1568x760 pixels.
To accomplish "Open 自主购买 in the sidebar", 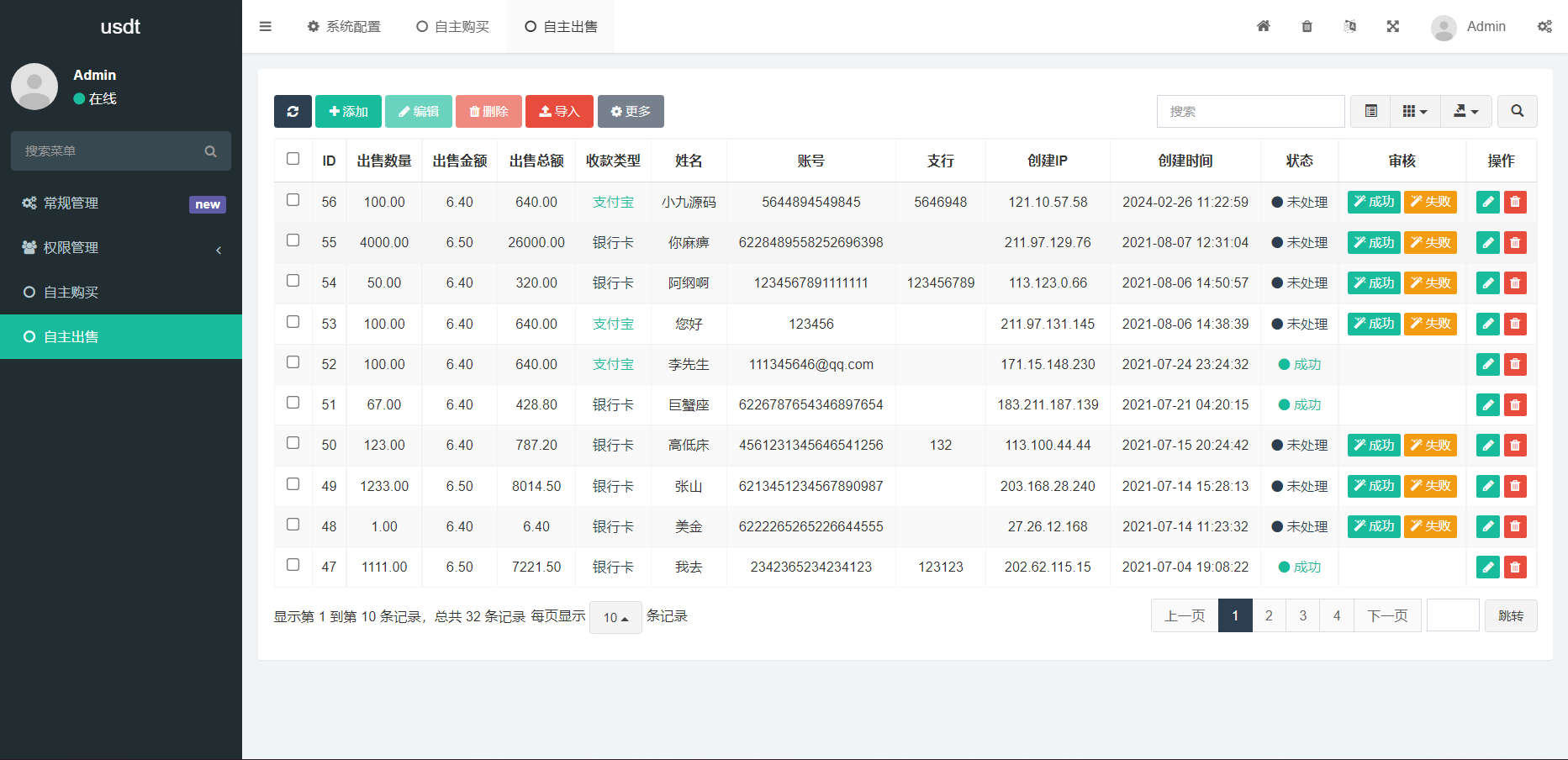I will click(121, 292).
